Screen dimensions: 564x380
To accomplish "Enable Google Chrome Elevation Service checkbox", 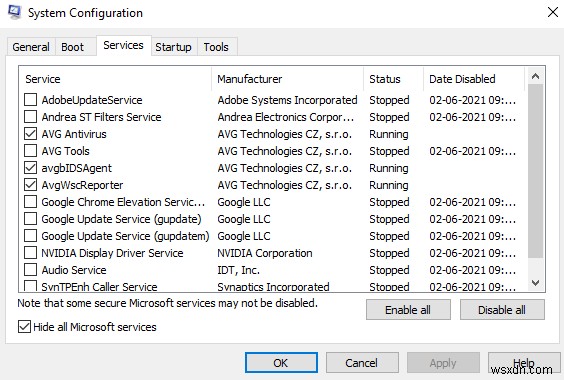I will click(30, 202).
